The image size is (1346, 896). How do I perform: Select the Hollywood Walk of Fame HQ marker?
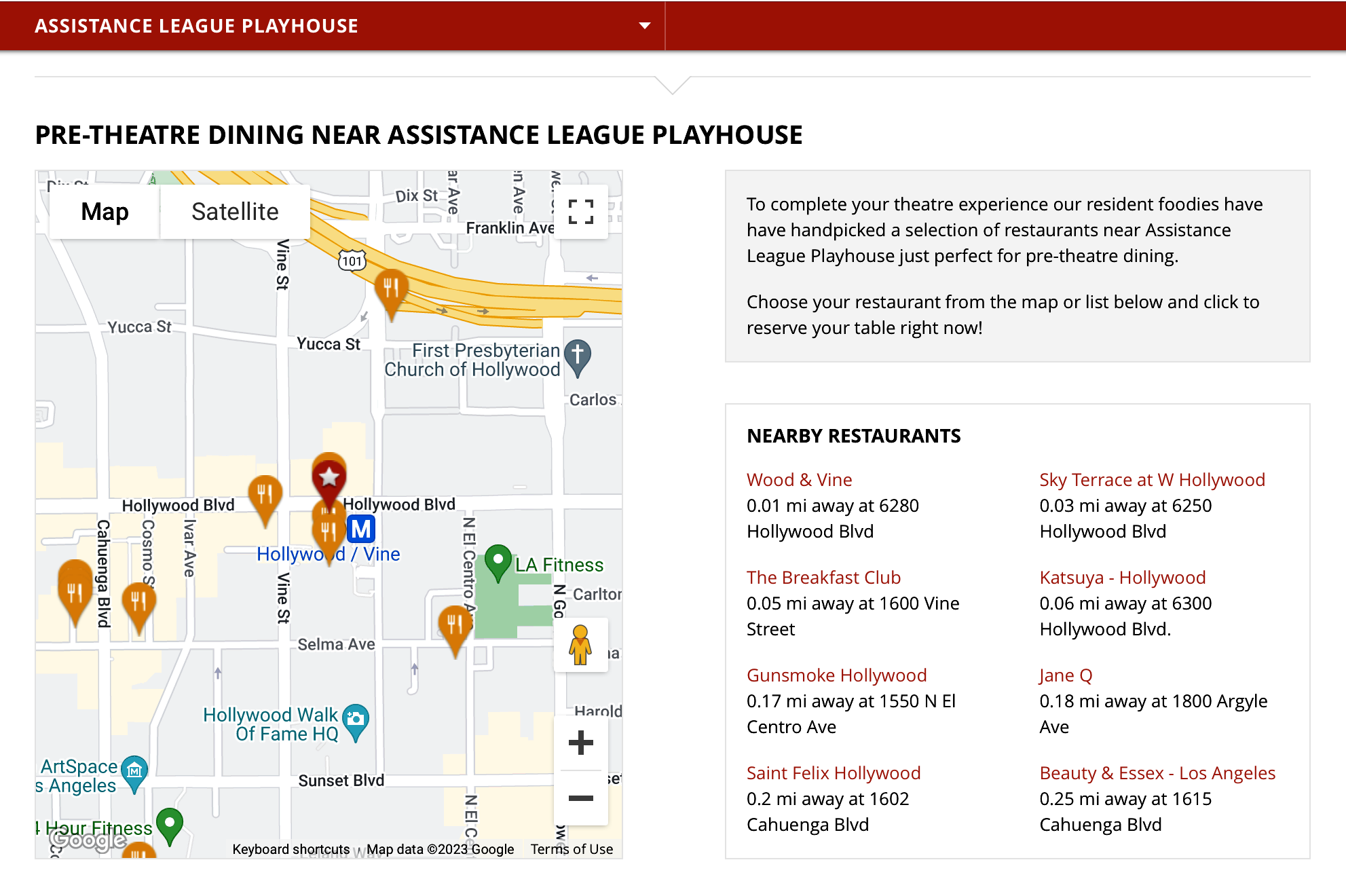point(356,720)
